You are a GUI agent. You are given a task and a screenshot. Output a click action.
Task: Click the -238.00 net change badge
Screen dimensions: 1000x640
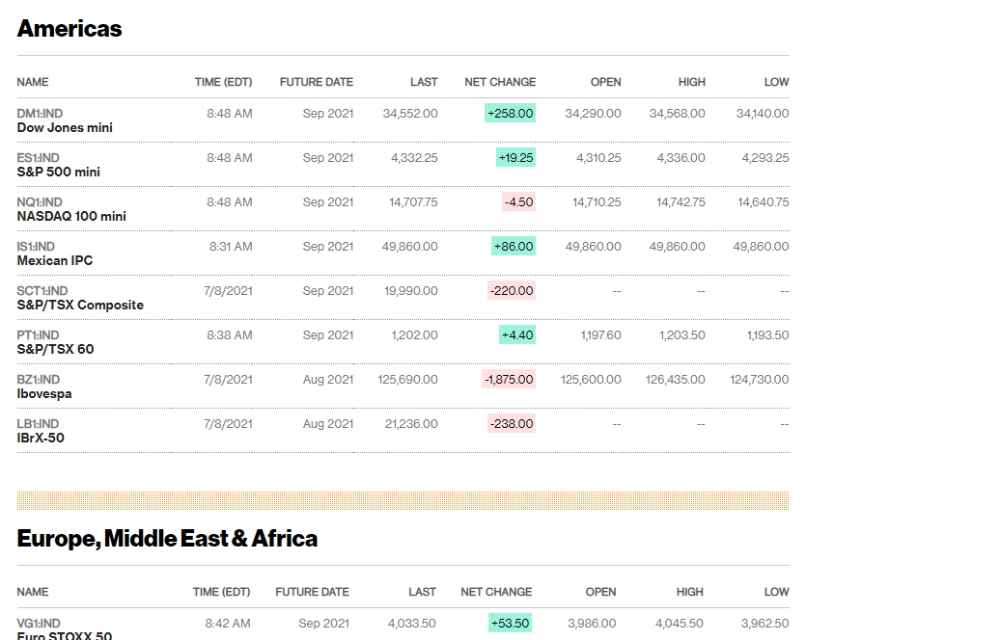tap(511, 423)
